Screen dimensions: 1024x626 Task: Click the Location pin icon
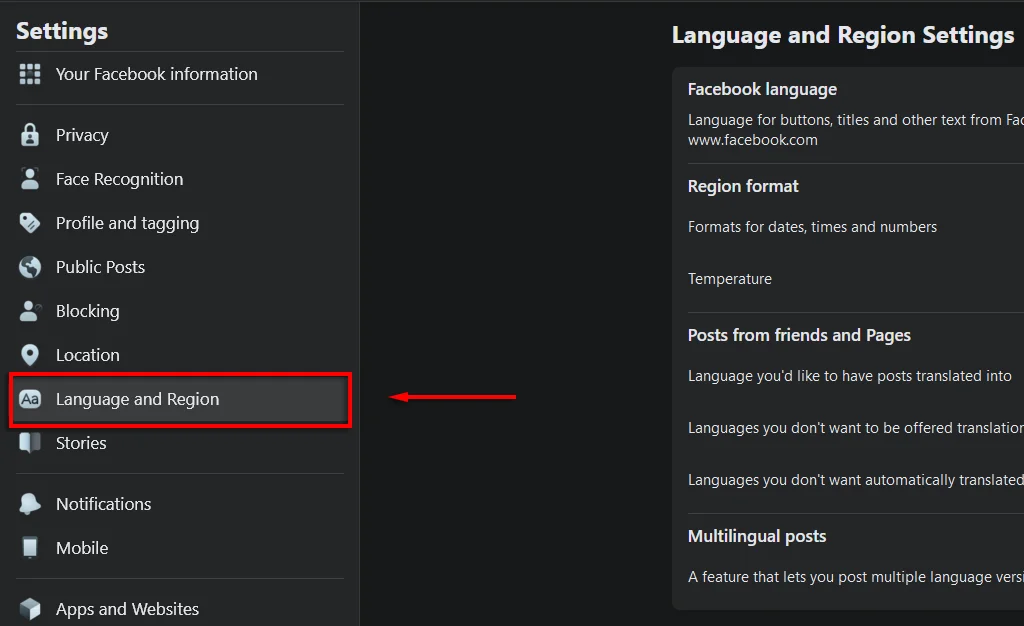click(30, 355)
